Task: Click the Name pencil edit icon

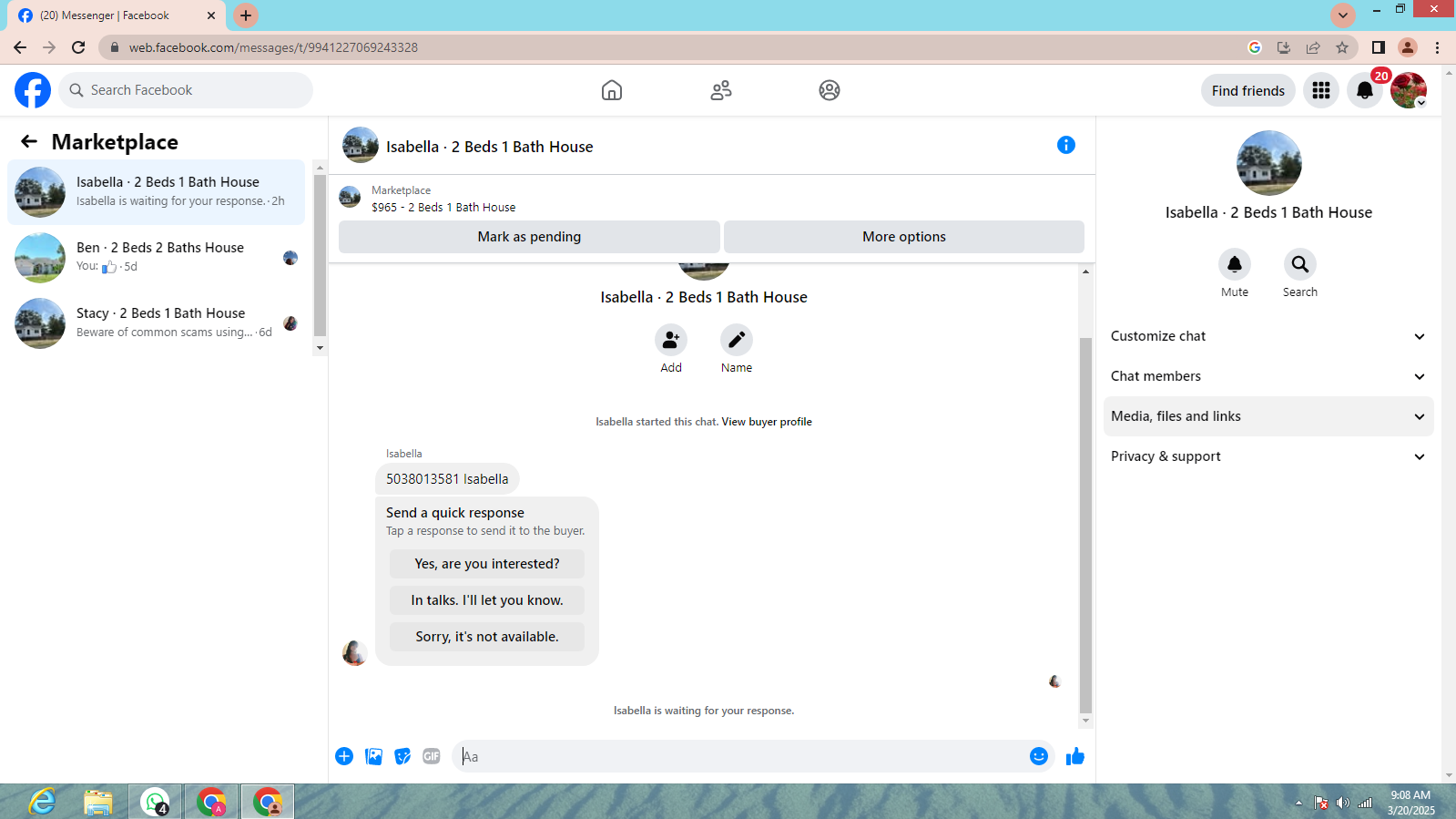Action: click(737, 340)
